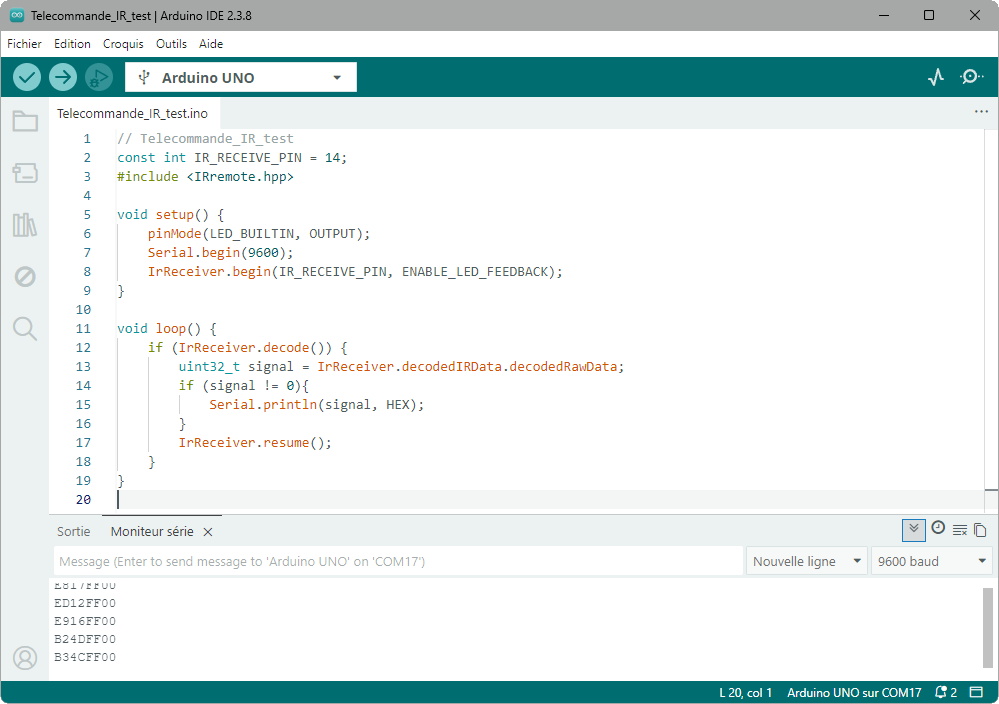Open the Library Manager books icon

tap(25, 225)
